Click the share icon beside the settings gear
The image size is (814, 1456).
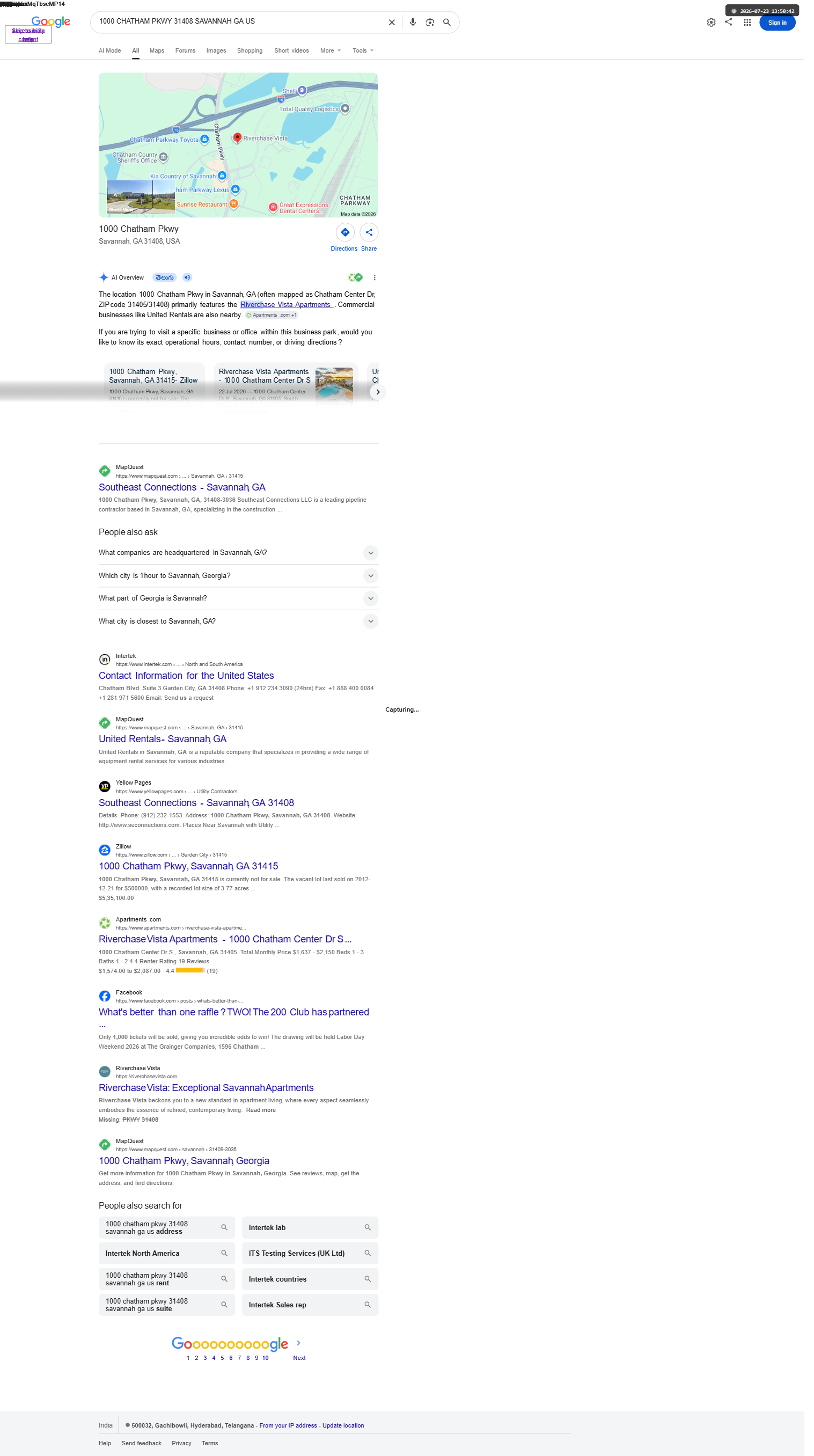tap(729, 22)
